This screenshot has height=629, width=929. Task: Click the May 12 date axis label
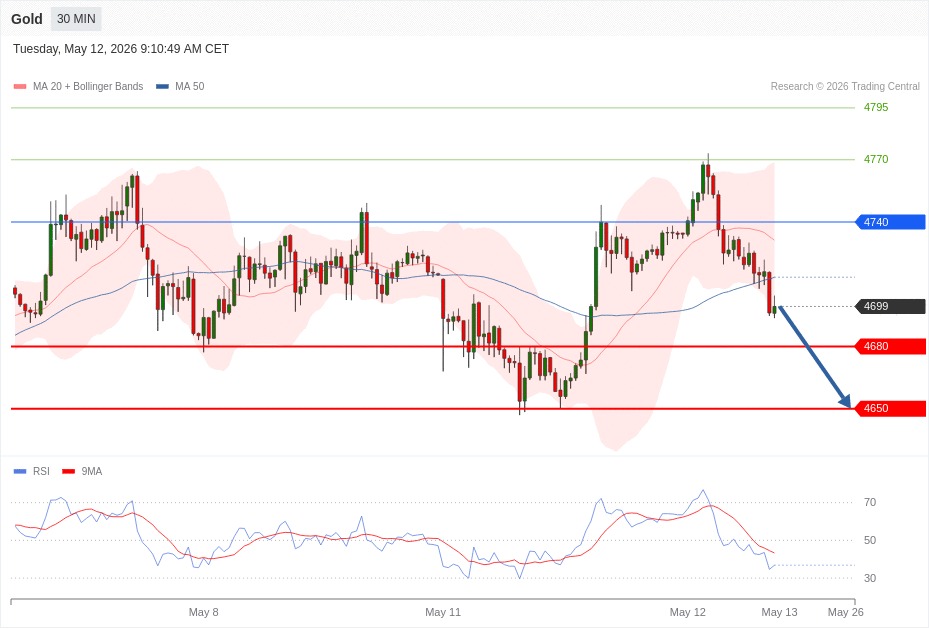click(688, 612)
